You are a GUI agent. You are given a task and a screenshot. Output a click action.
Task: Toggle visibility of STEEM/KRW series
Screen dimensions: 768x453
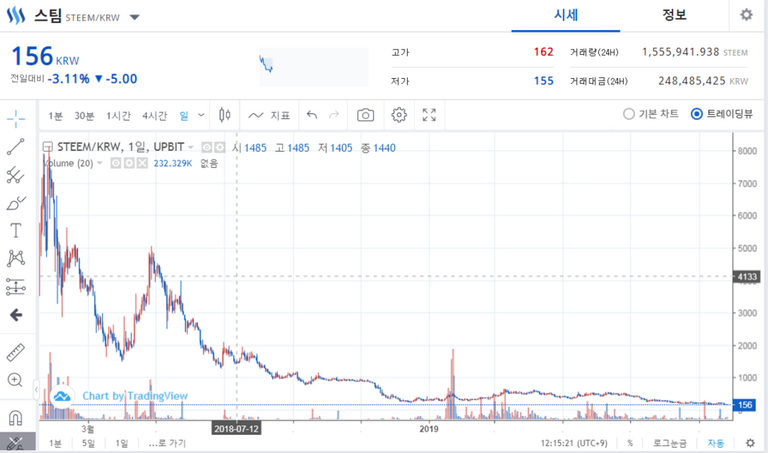[x=207, y=147]
